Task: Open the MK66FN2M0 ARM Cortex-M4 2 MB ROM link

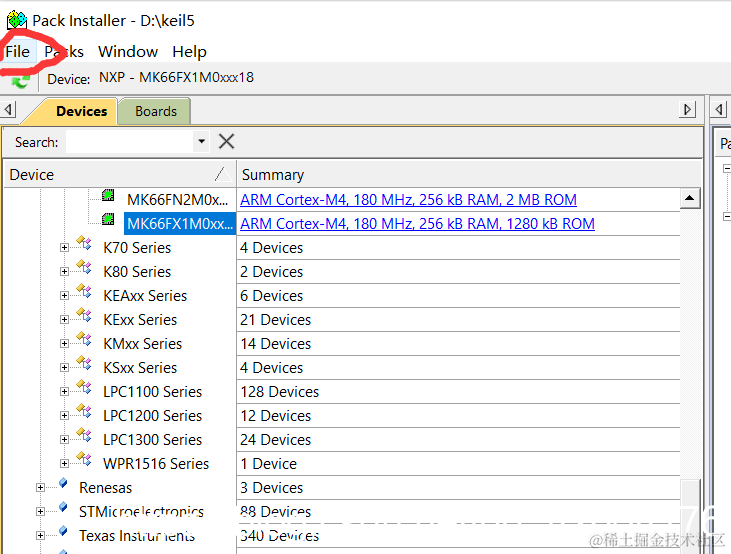Action: (408, 200)
